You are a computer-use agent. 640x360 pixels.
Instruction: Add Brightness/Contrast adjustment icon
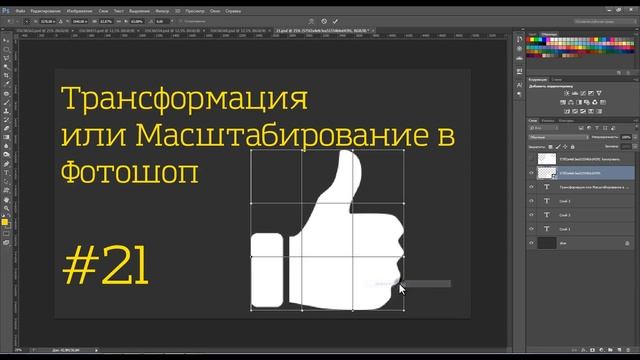coord(567,93)
